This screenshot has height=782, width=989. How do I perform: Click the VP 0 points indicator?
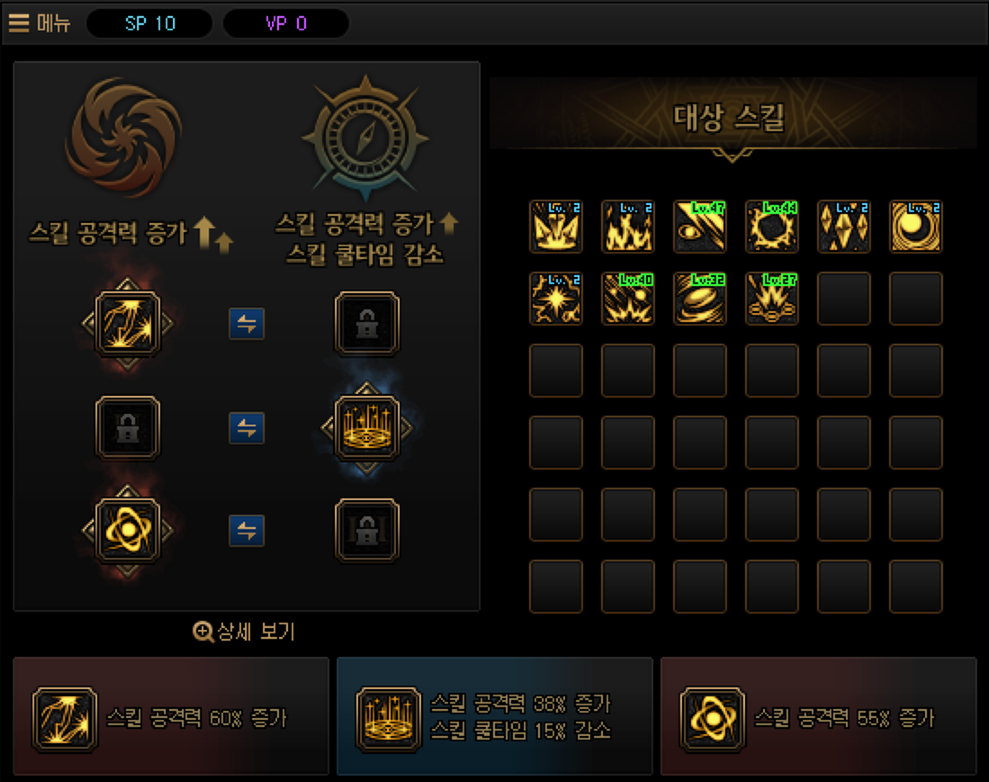(286, 23)
